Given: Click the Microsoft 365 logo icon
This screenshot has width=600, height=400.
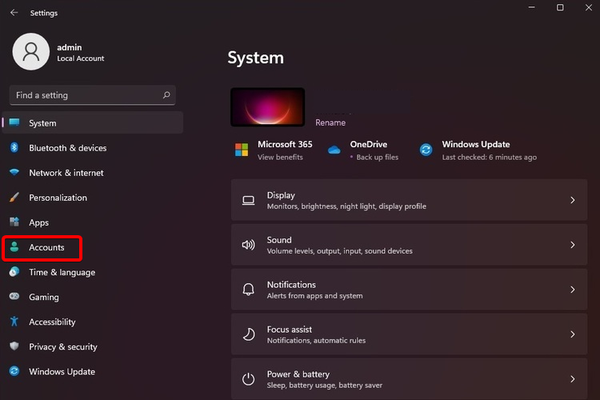Looking at the screenshot, I should [x=241, y=150].
